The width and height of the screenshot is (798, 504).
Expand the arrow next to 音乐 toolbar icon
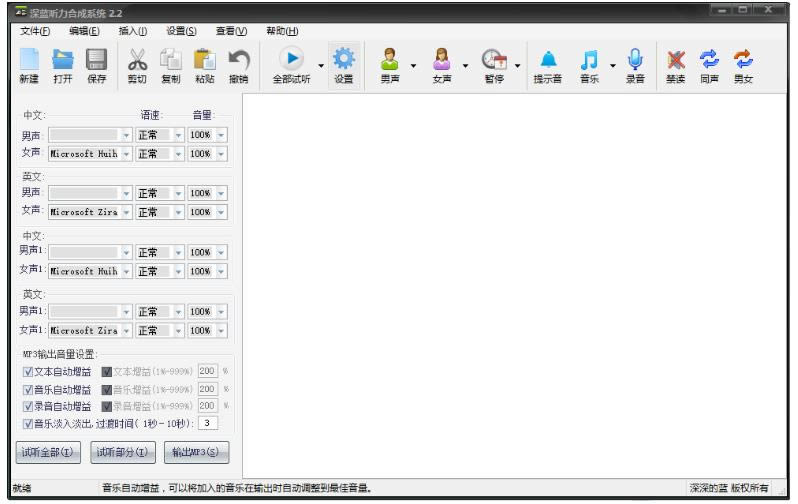click(x=613, y=66)
